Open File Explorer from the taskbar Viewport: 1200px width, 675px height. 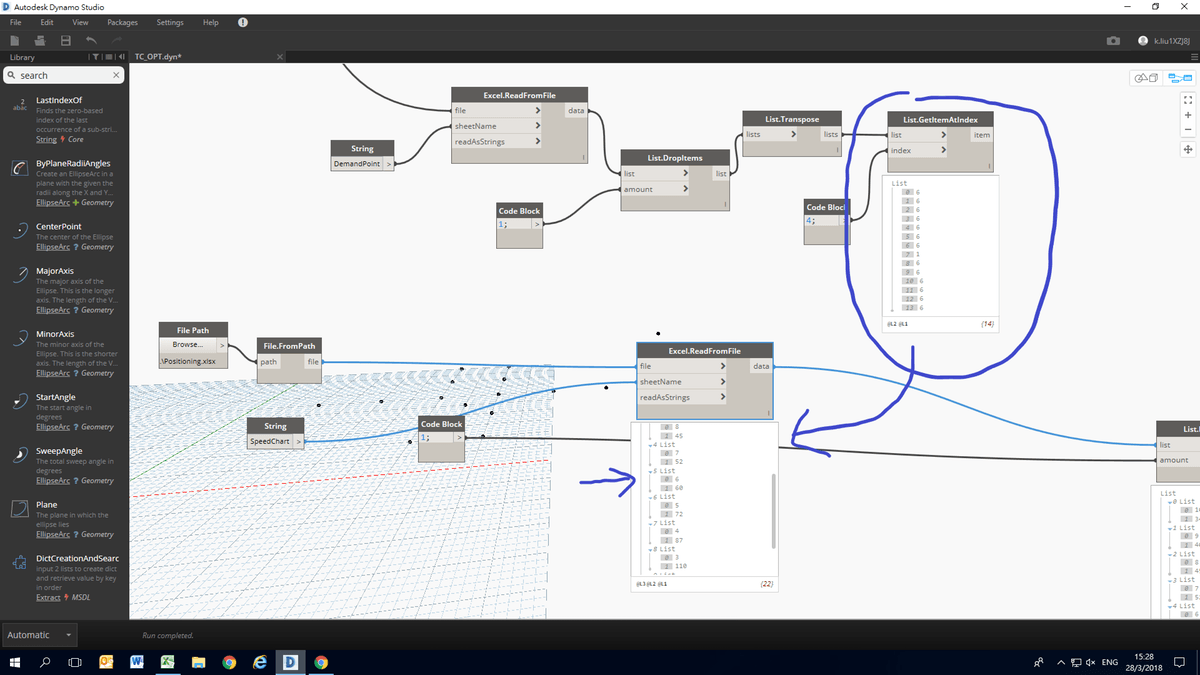(x=198, y=662)
